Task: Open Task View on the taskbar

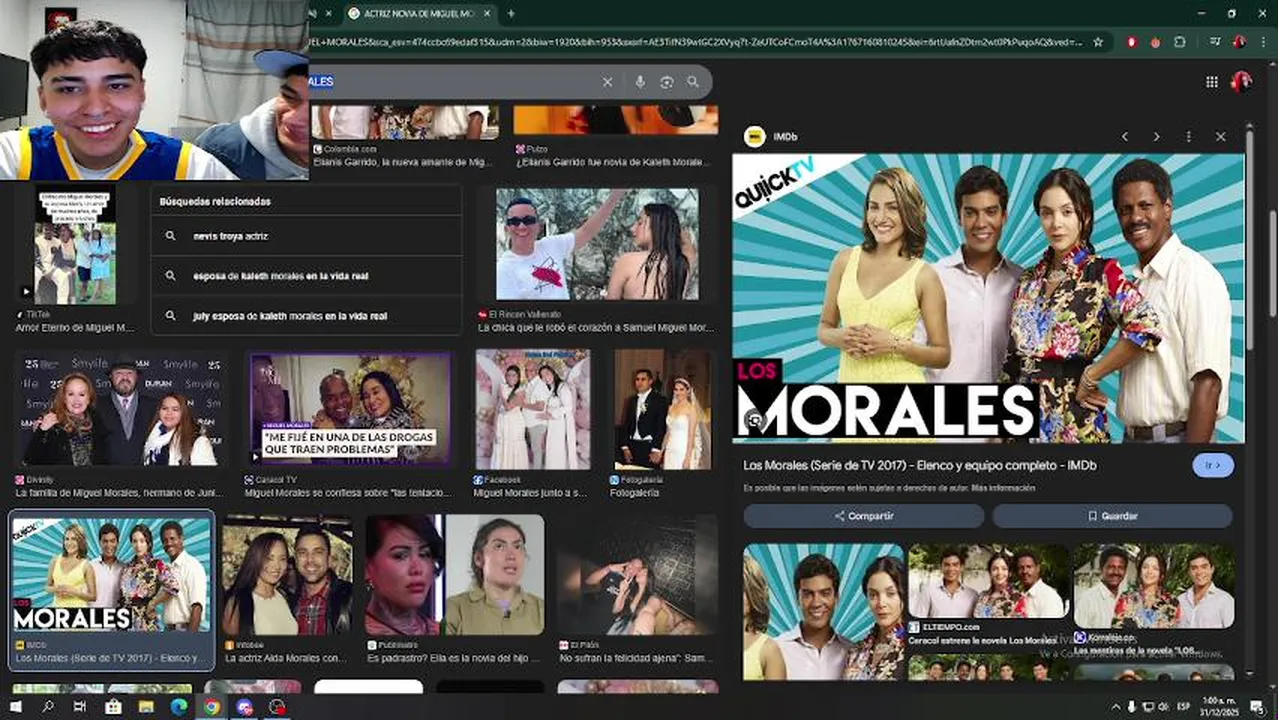Action: point(80,707)
